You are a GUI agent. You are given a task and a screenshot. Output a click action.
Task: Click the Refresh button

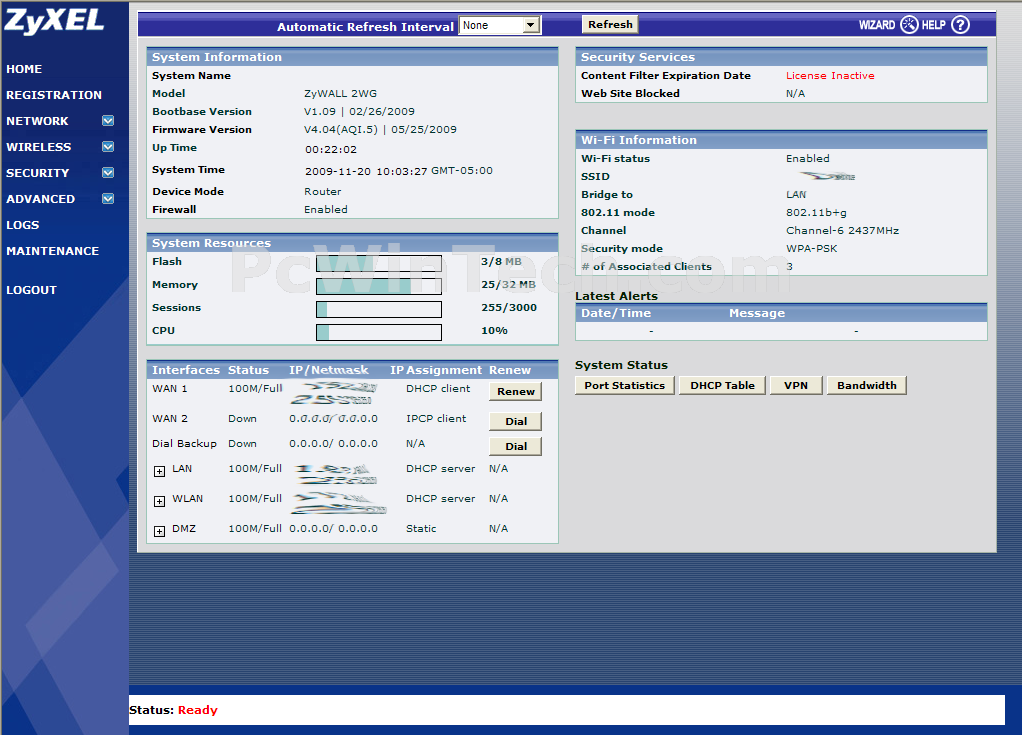(610, 25)
